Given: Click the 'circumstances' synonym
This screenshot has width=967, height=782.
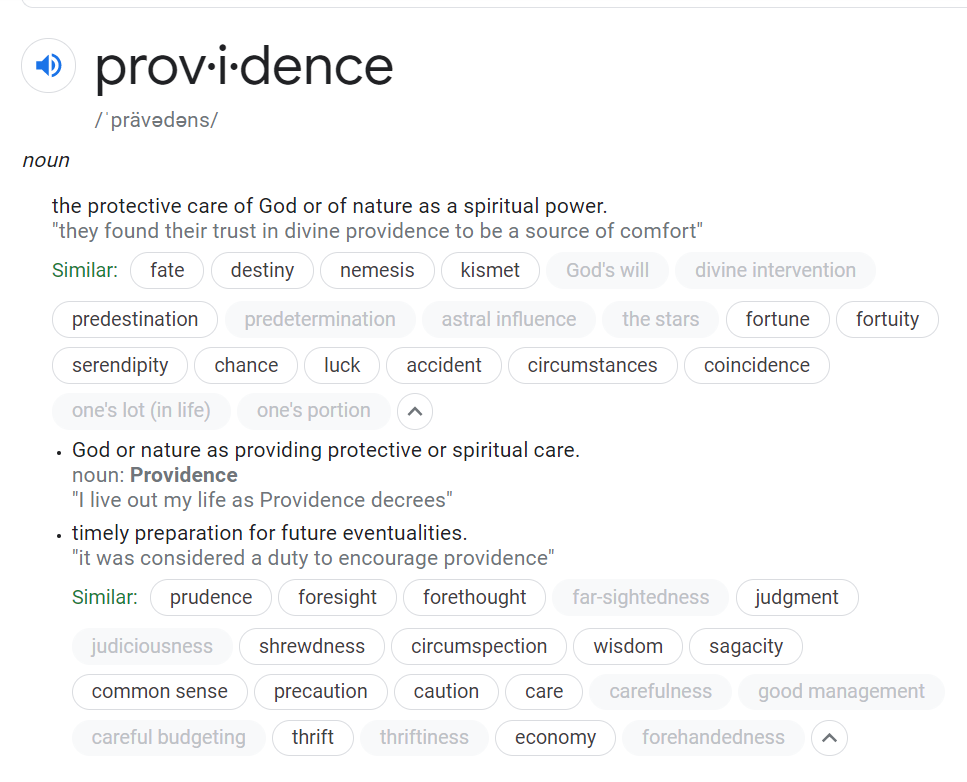Looking at the screenshot, I should coord(593,365).
